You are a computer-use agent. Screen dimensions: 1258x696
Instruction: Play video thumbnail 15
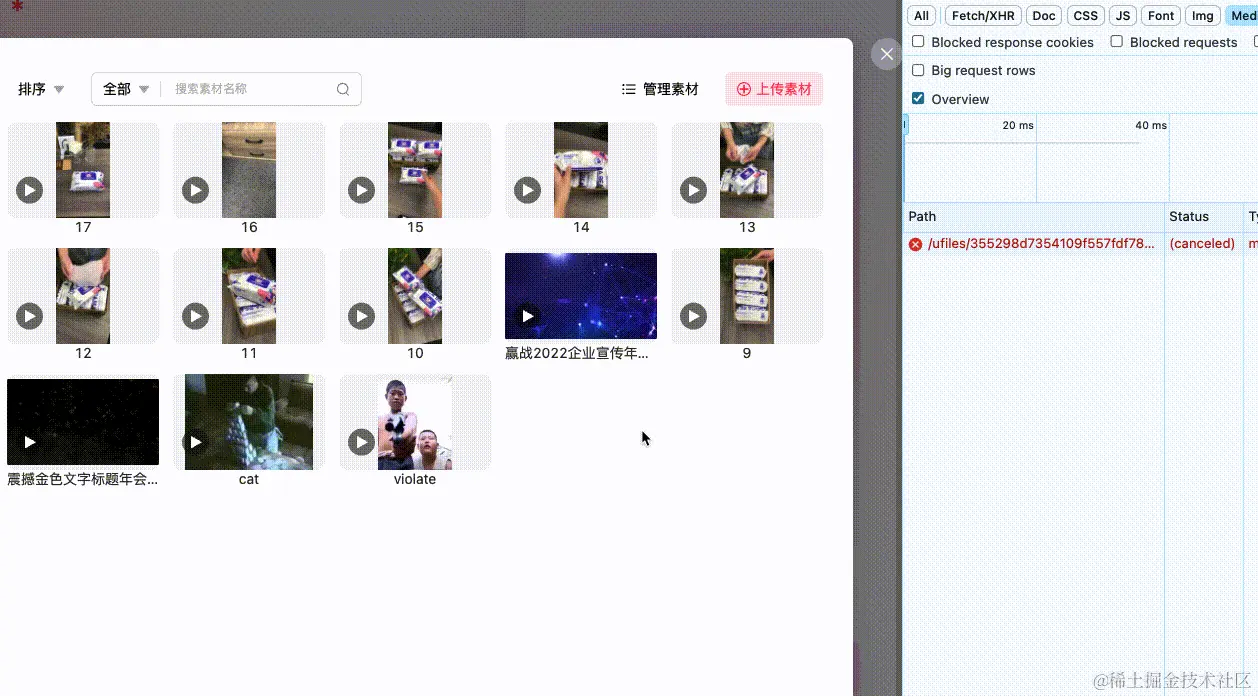(x=362, y=190)
